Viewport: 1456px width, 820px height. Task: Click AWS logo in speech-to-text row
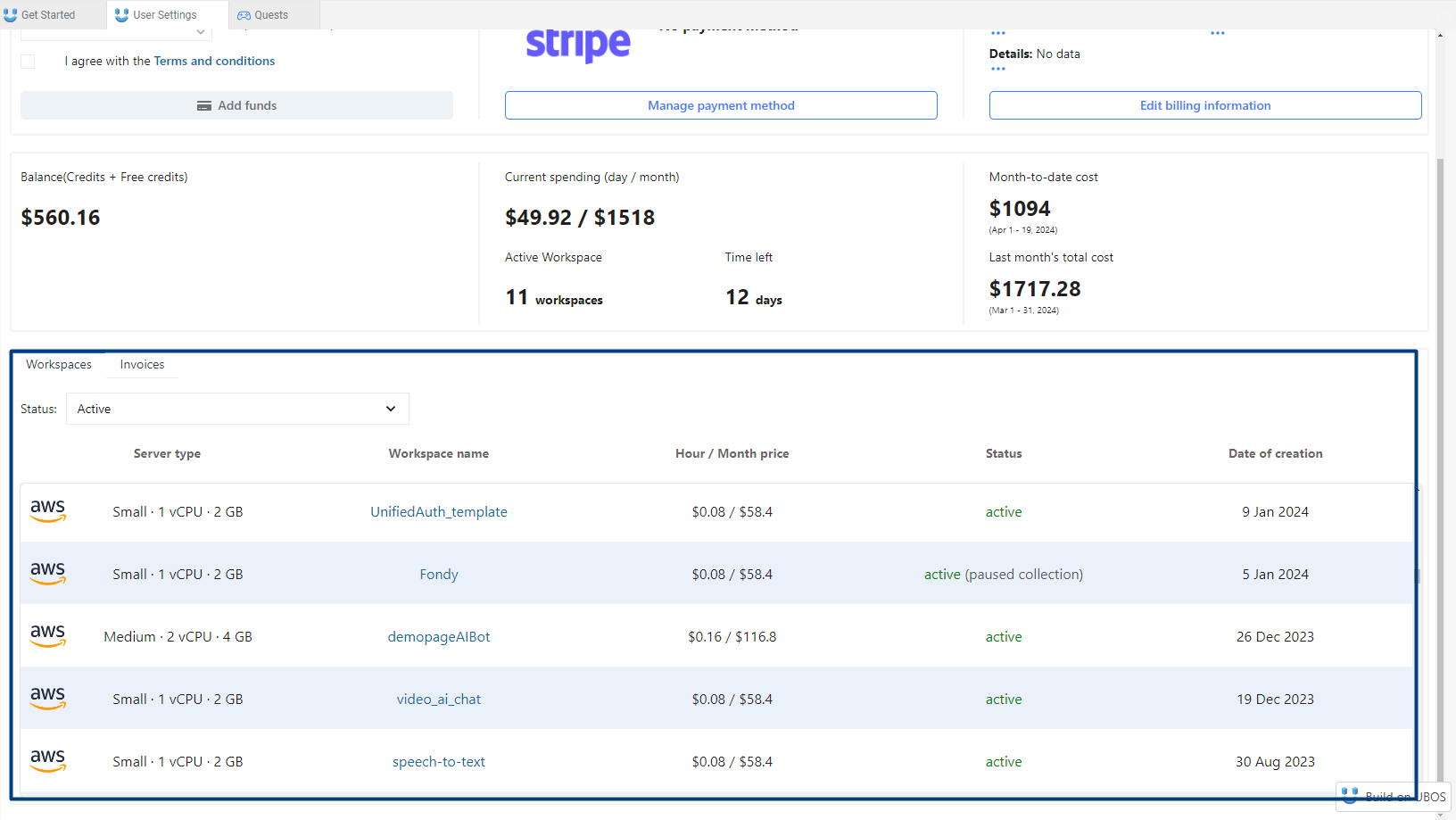point(48,760)
